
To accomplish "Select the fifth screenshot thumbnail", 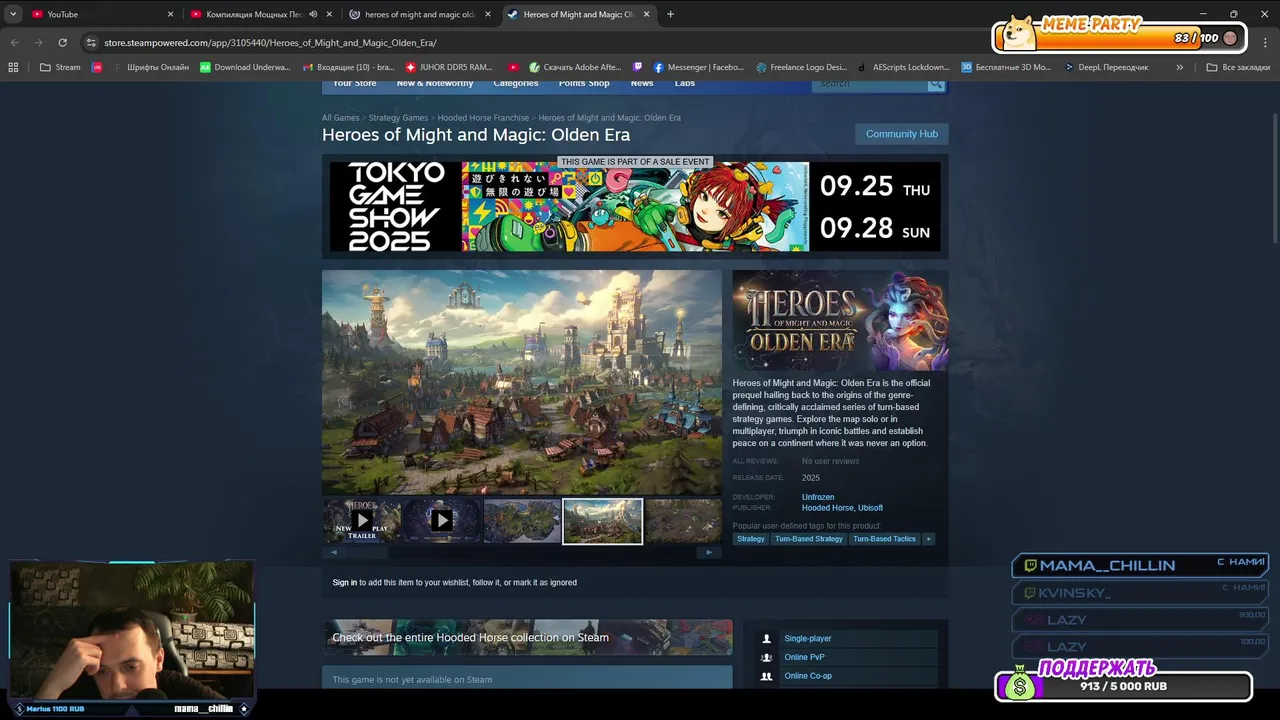I will pos(683,521).
